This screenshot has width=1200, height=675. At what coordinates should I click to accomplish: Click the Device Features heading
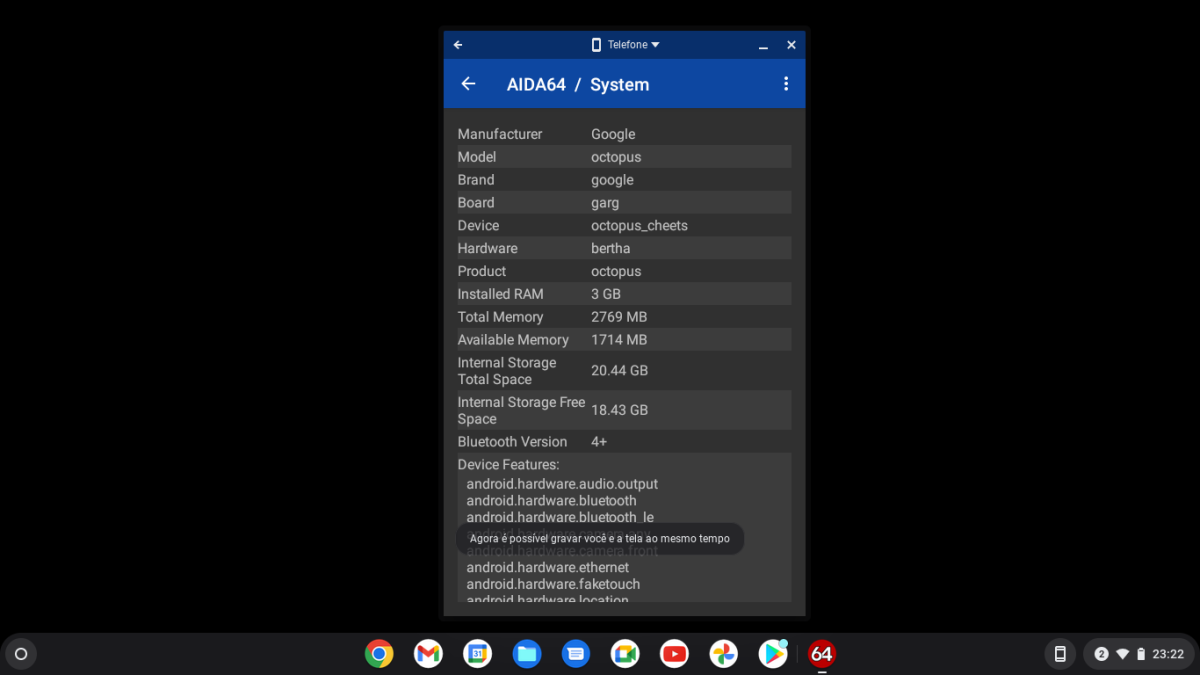(x=508, y=465)
